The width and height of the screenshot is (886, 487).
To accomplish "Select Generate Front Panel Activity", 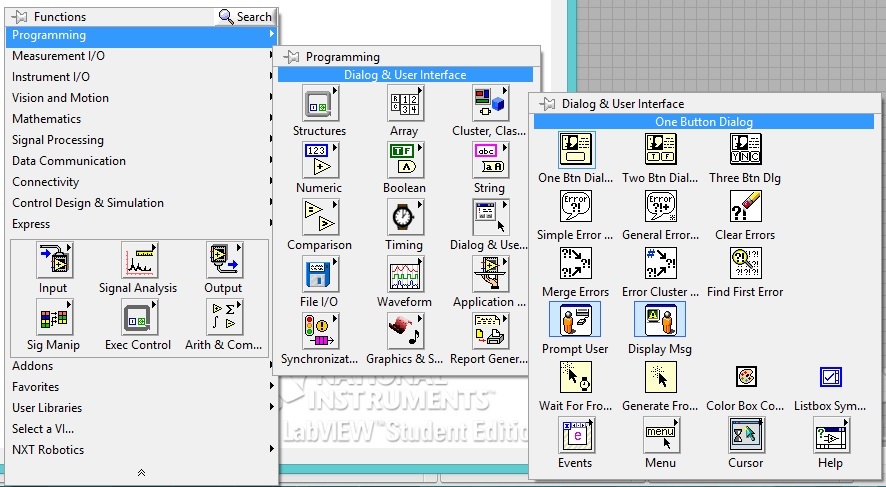I will click(661, 377).
